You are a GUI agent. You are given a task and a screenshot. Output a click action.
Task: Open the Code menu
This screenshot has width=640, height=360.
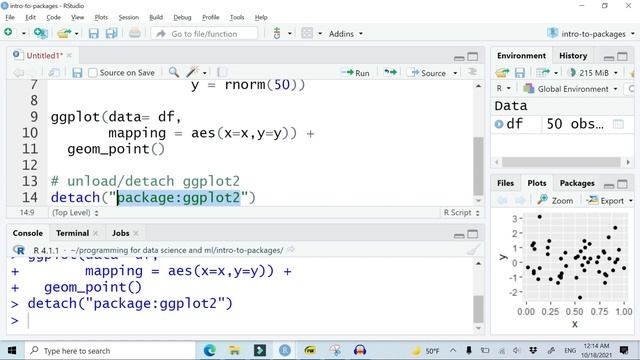53,18
